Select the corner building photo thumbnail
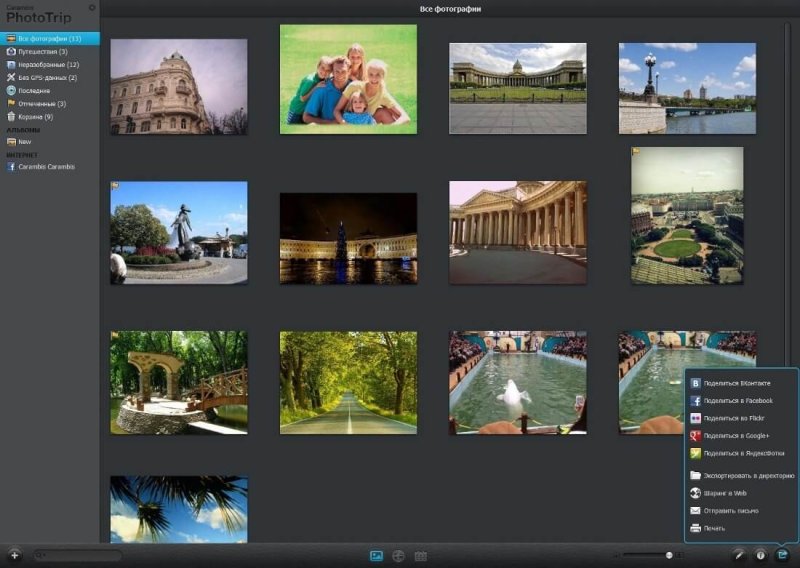Screen dimensions: 800x568 (x=179, y=87)
